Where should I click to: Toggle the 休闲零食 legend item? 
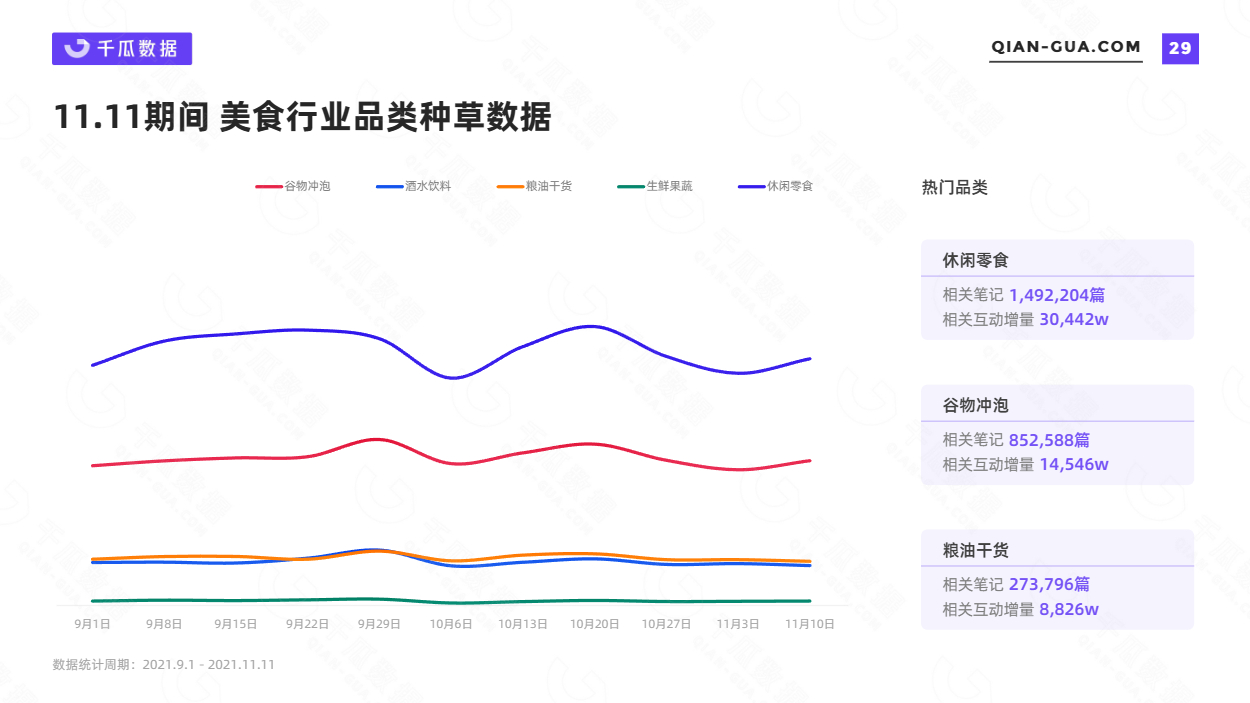776,186
